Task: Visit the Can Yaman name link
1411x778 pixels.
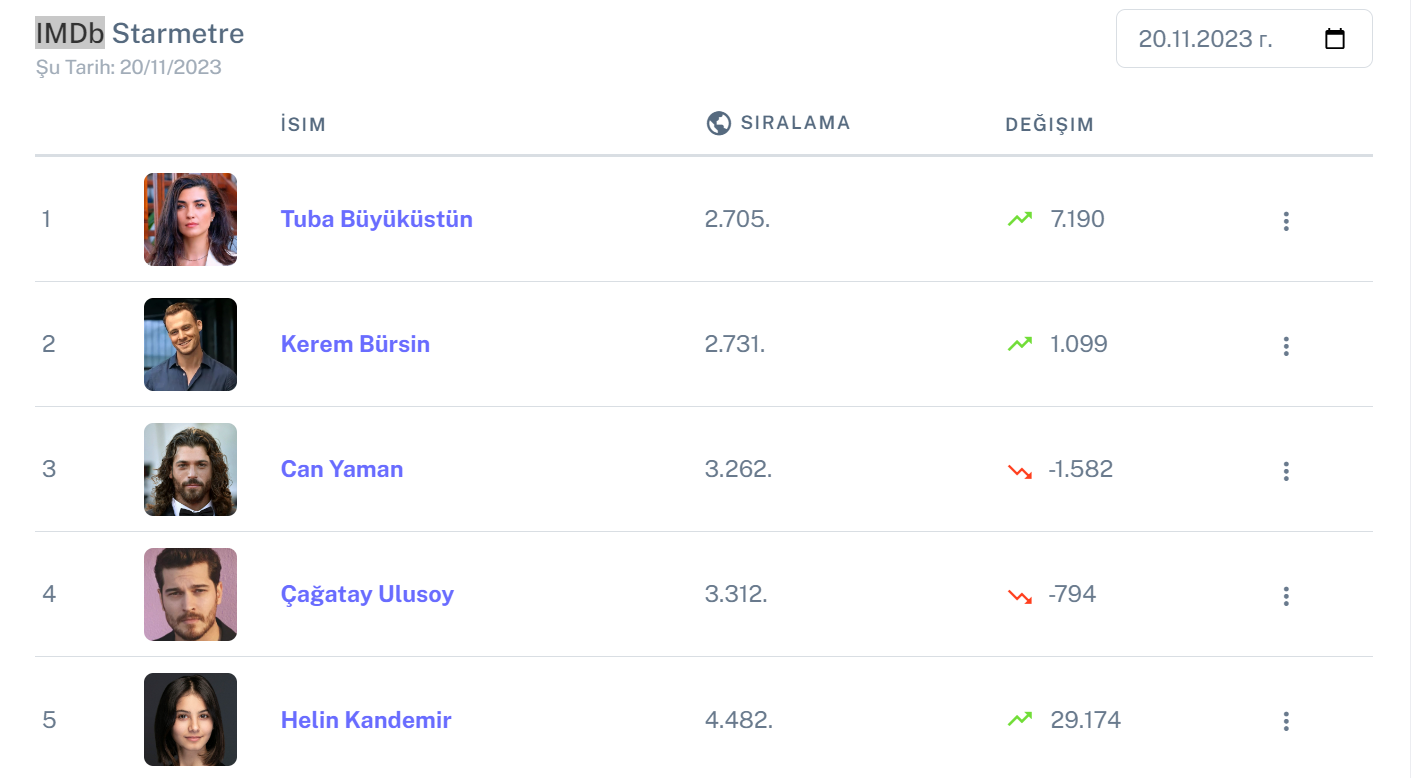Action: click(342, 469)
